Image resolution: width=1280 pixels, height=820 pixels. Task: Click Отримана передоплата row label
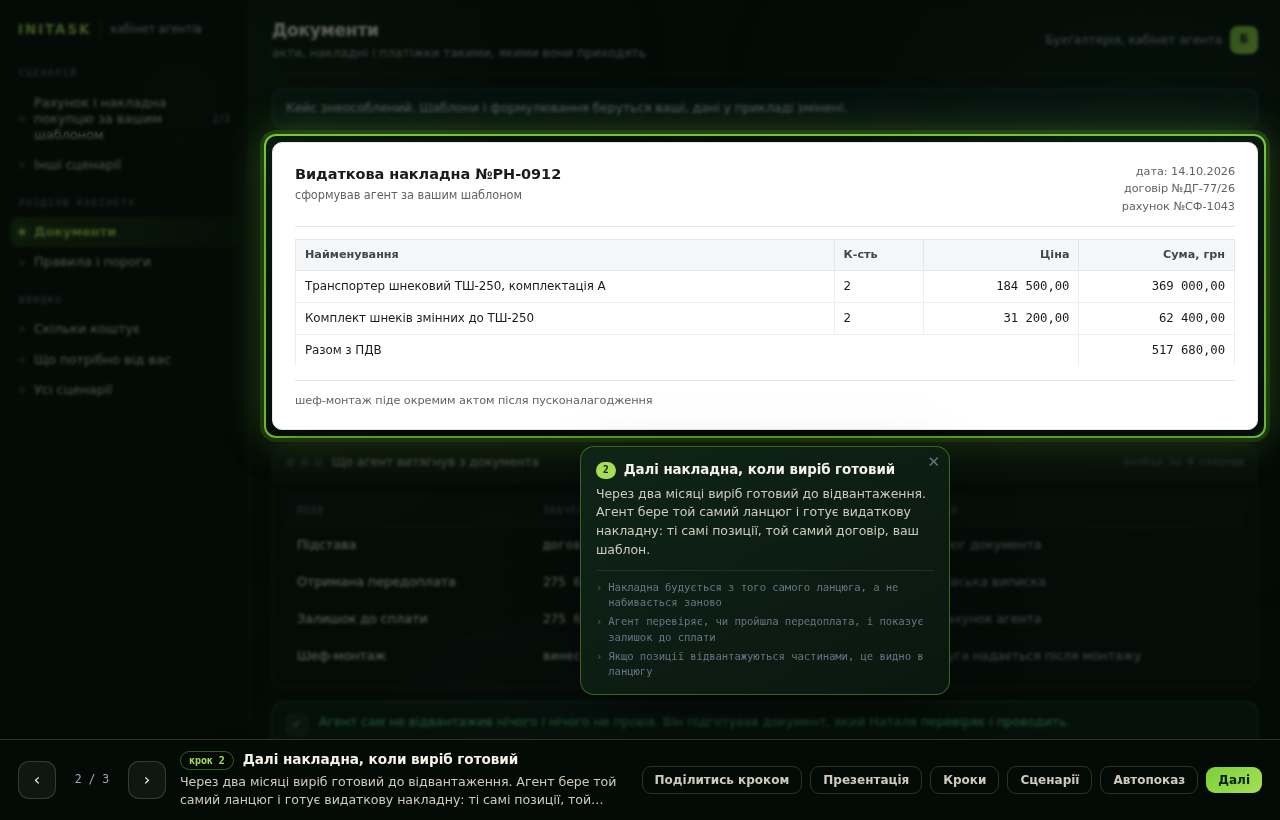(x=376, y=582)
